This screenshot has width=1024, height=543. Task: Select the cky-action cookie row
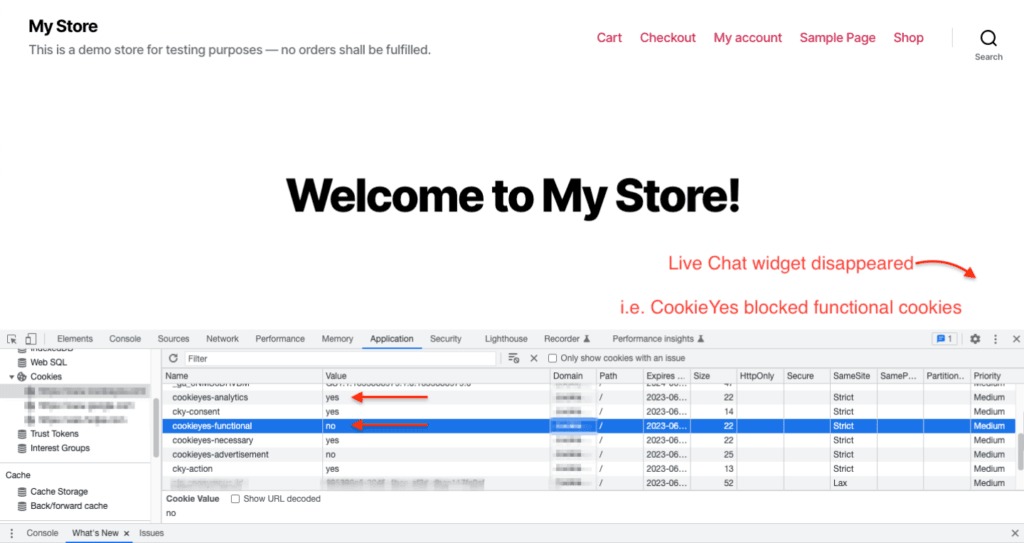point(588,469)
